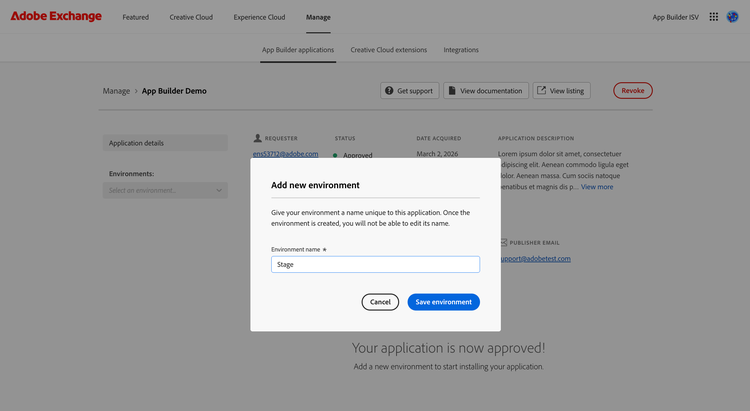
Task: Expand the Select an environment dropdown
Action: 165,190
